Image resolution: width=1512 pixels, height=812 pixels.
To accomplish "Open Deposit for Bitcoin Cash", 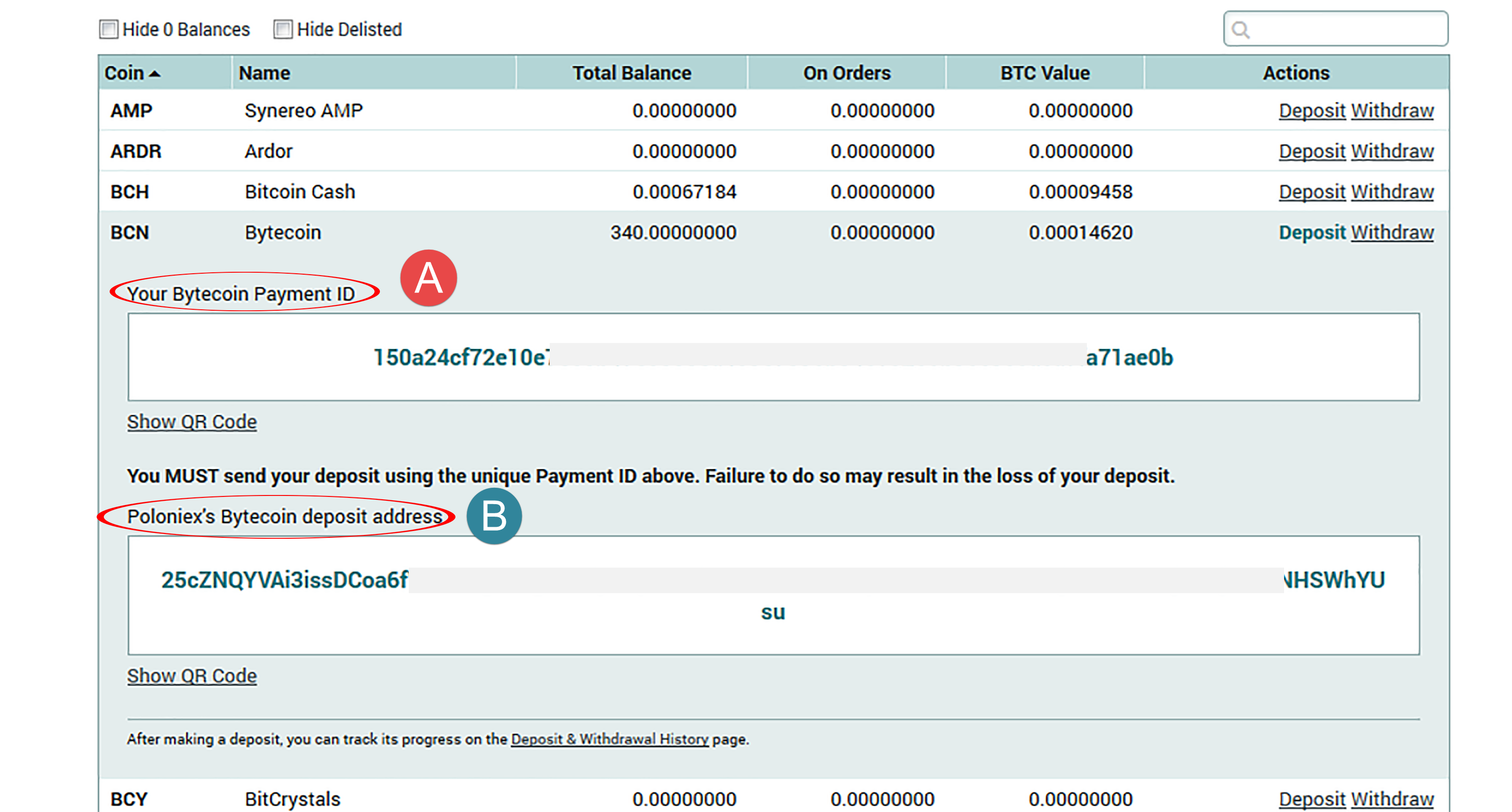I will click(1311, 192).
